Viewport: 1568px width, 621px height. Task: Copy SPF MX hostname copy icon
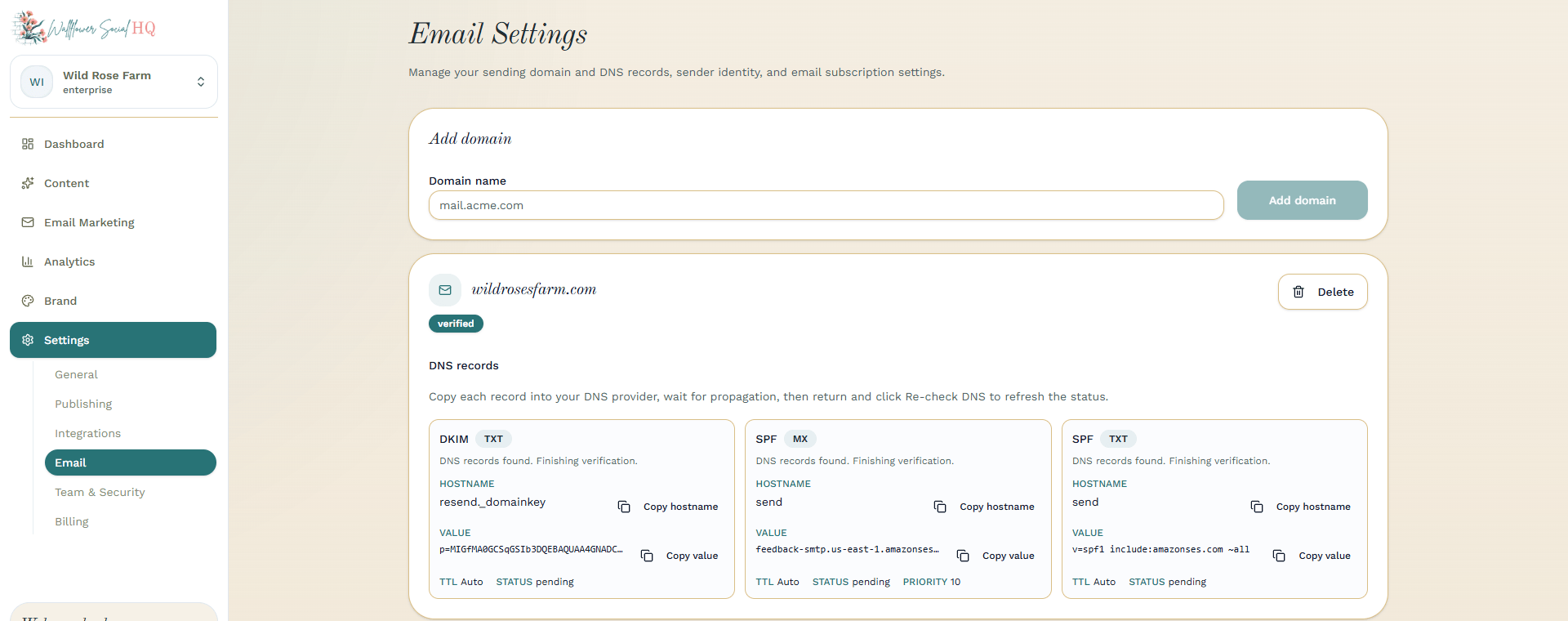pyautogui.click(x=940, y=507)
